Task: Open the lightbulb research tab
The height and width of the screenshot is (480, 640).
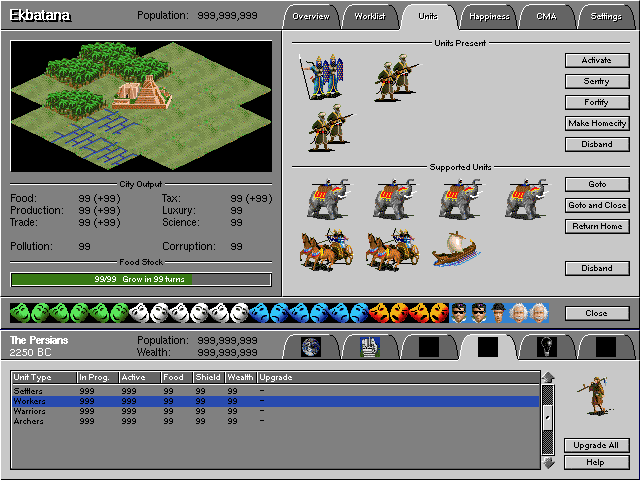Action: pyautogui.click(x=547, y=347)
